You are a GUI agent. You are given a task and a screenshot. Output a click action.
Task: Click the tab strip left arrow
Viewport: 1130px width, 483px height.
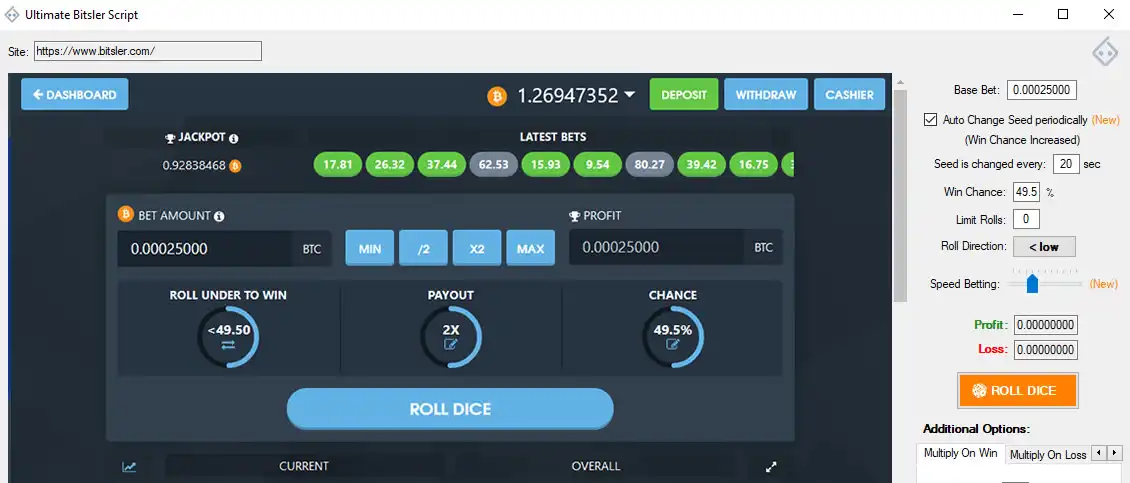coord(1099,453)
